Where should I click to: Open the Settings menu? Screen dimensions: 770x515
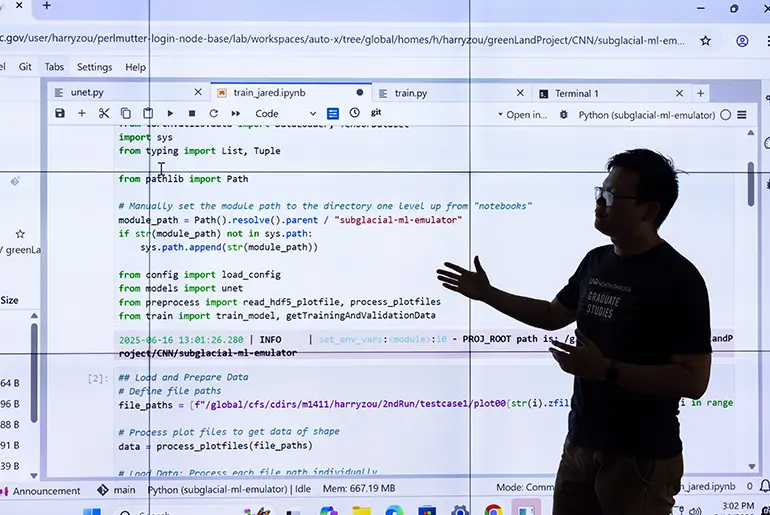point(94,67)
